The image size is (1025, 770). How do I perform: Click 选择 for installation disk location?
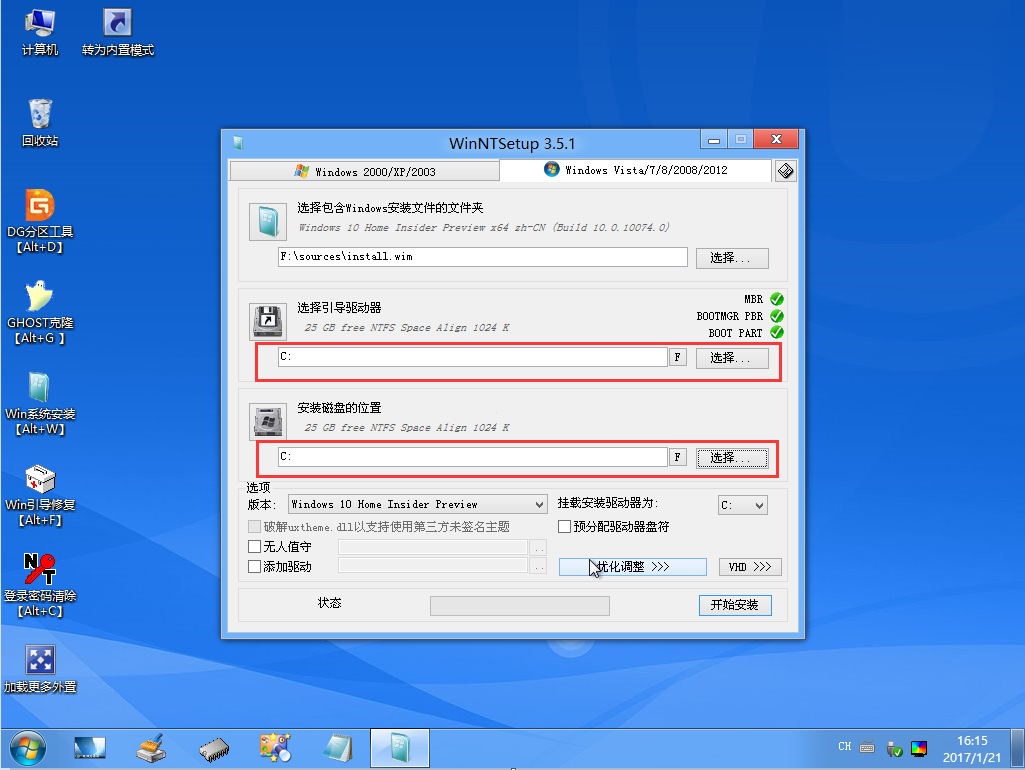pos(732,458)
